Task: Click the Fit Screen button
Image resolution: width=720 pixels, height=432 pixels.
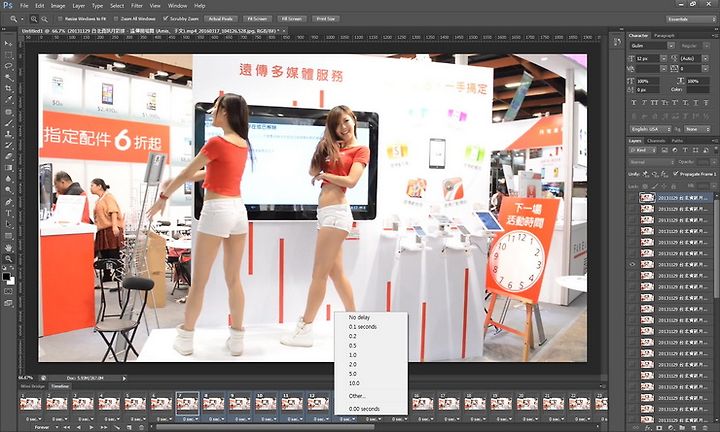Action: pos(257,19)
